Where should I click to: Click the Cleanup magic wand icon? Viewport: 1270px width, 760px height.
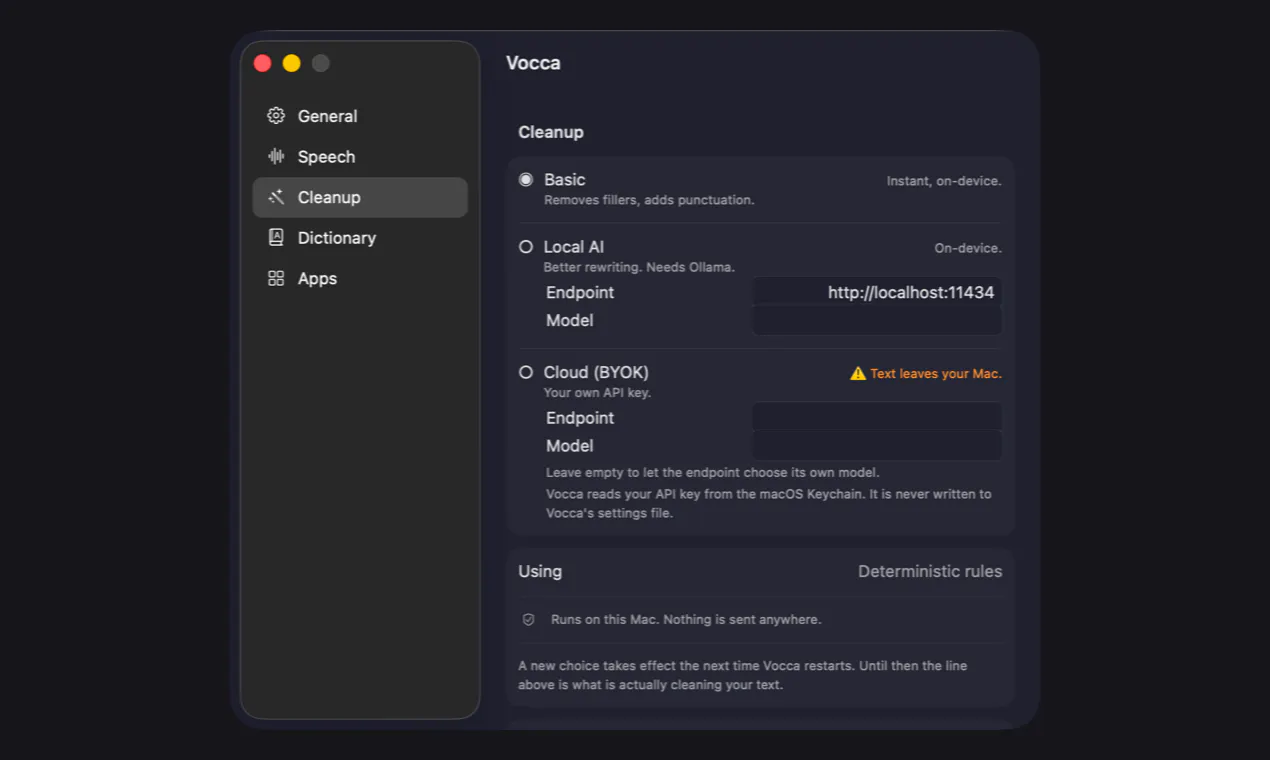(276, 197)
